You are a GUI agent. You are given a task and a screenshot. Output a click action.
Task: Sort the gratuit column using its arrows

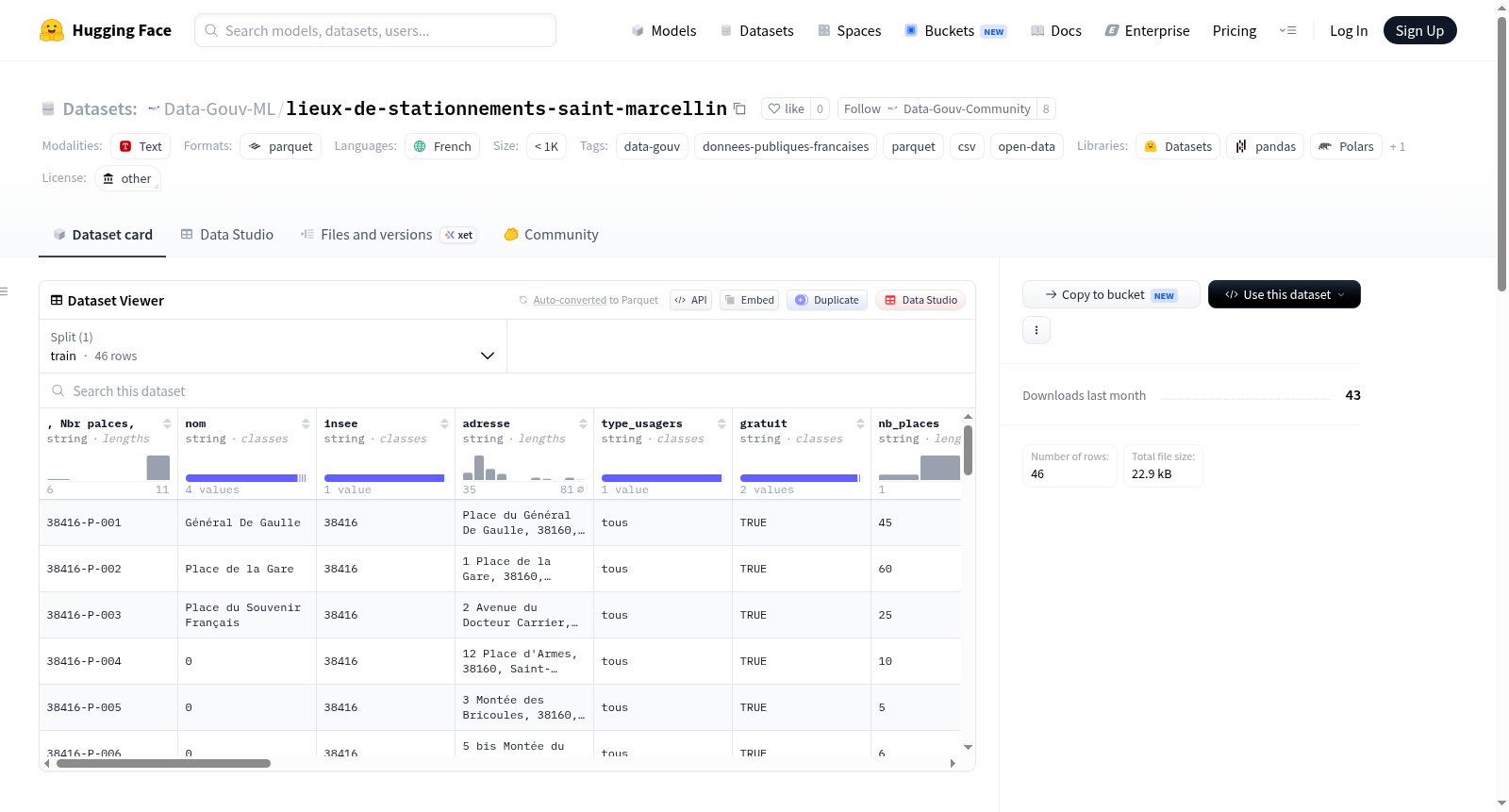860,423
